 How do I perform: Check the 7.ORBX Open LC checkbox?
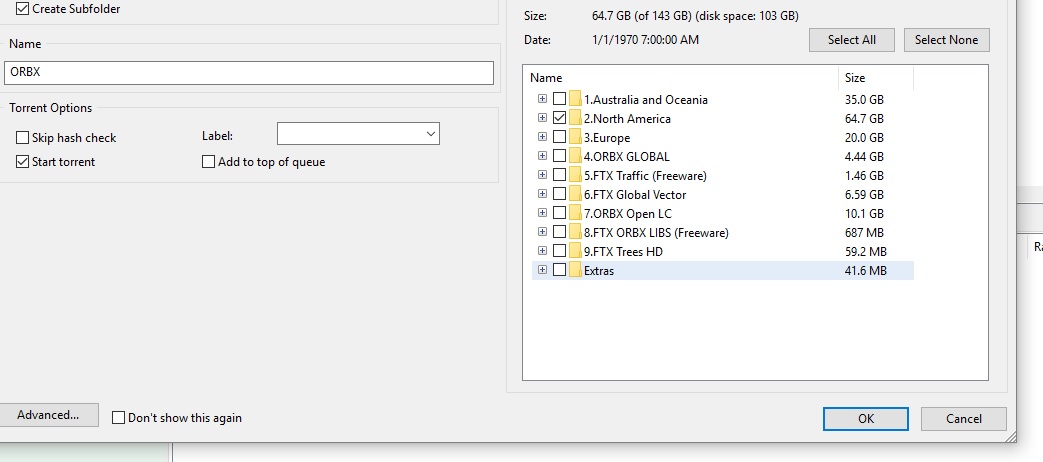559,213
